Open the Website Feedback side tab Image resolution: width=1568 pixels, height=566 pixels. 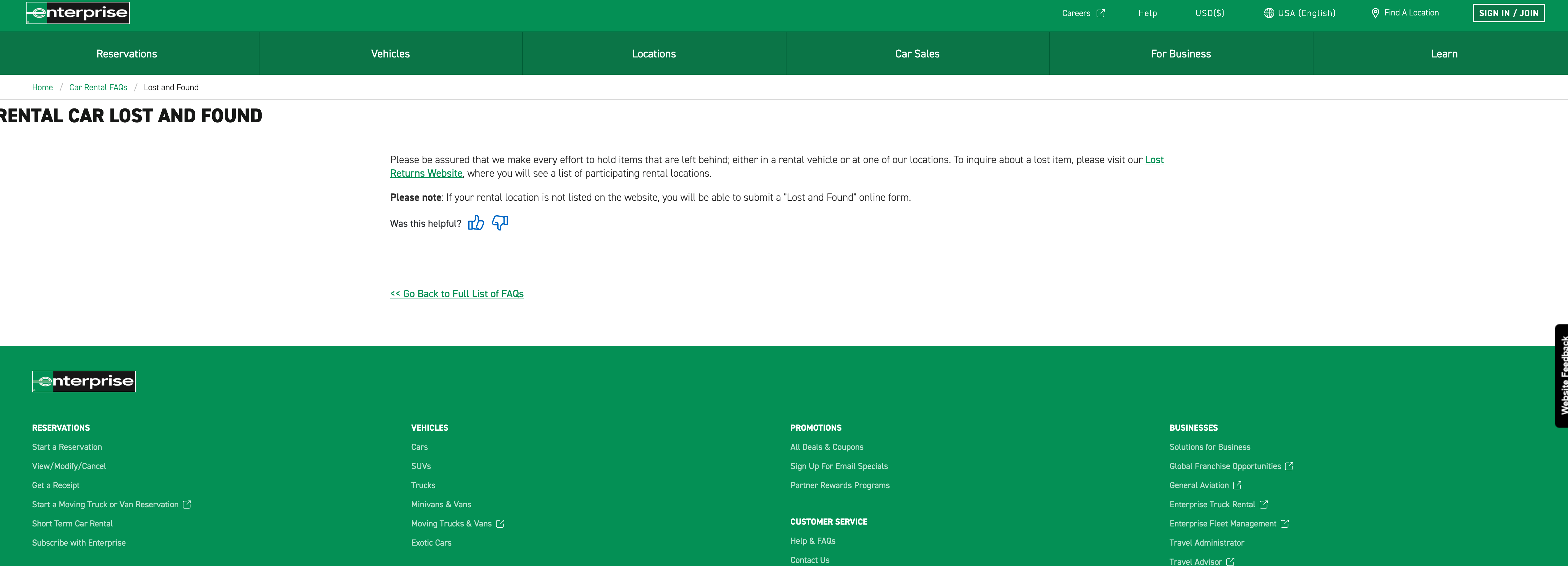click(1561, 375)
